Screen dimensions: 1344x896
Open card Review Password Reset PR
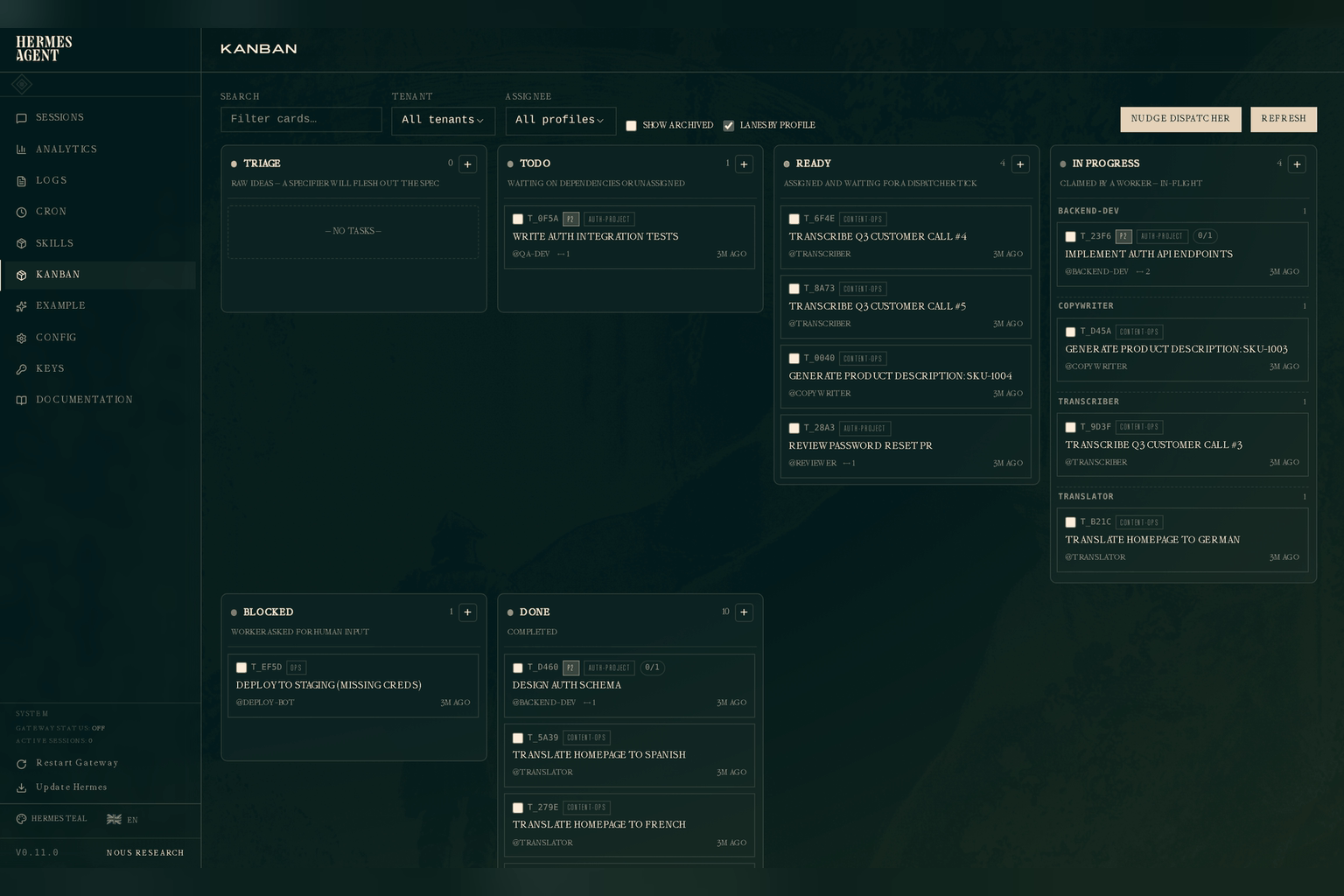(906, 446)
